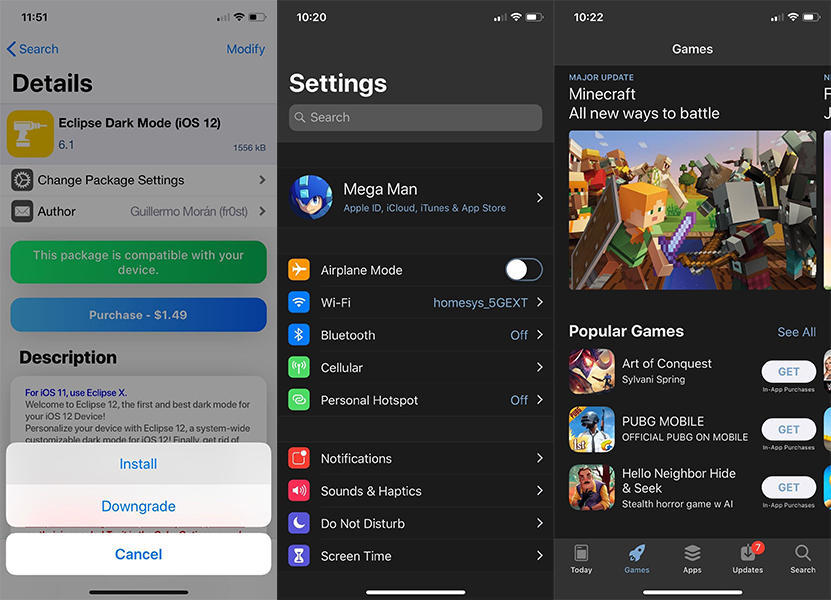Switch to the Updates tab
Viewport: 831px width, 600px height.
tap(748, 559)
